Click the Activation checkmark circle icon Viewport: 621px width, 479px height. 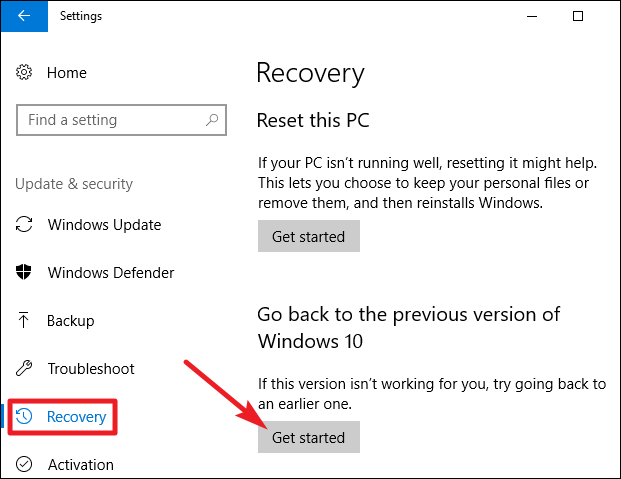point(25,465)
